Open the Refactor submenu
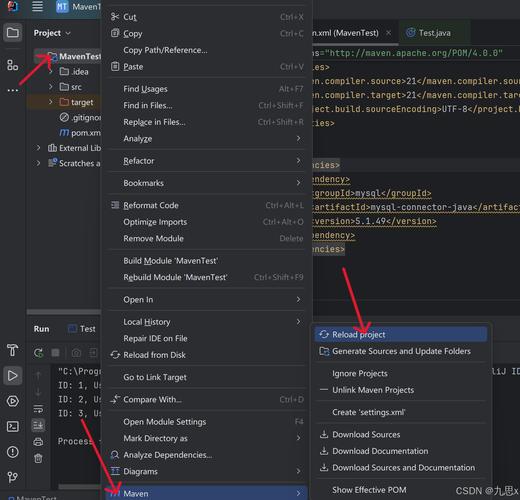 pos(207,161)
